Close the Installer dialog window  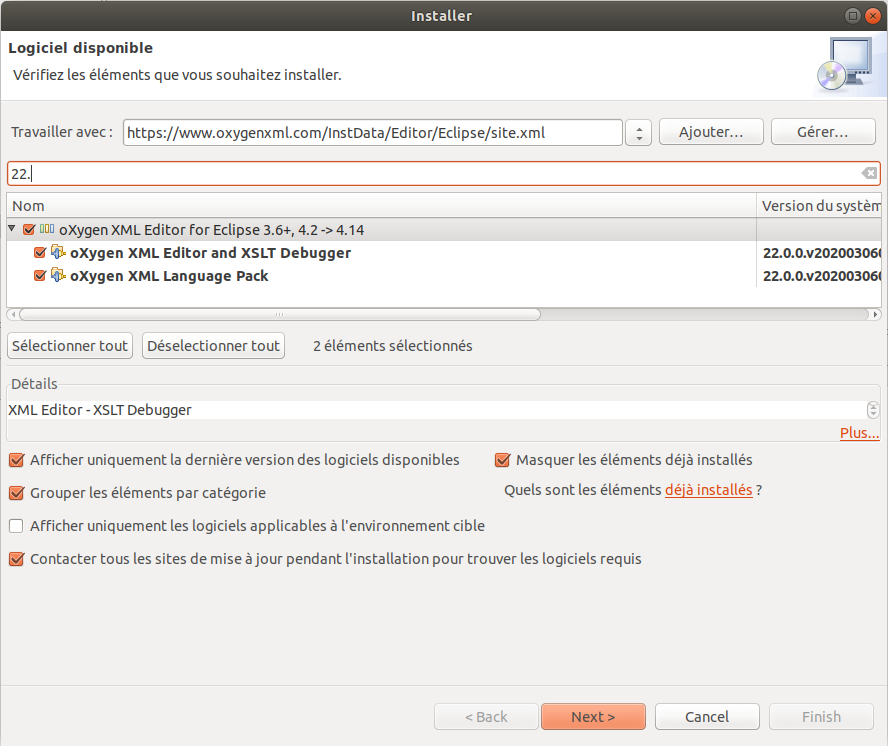click(871, 15)
